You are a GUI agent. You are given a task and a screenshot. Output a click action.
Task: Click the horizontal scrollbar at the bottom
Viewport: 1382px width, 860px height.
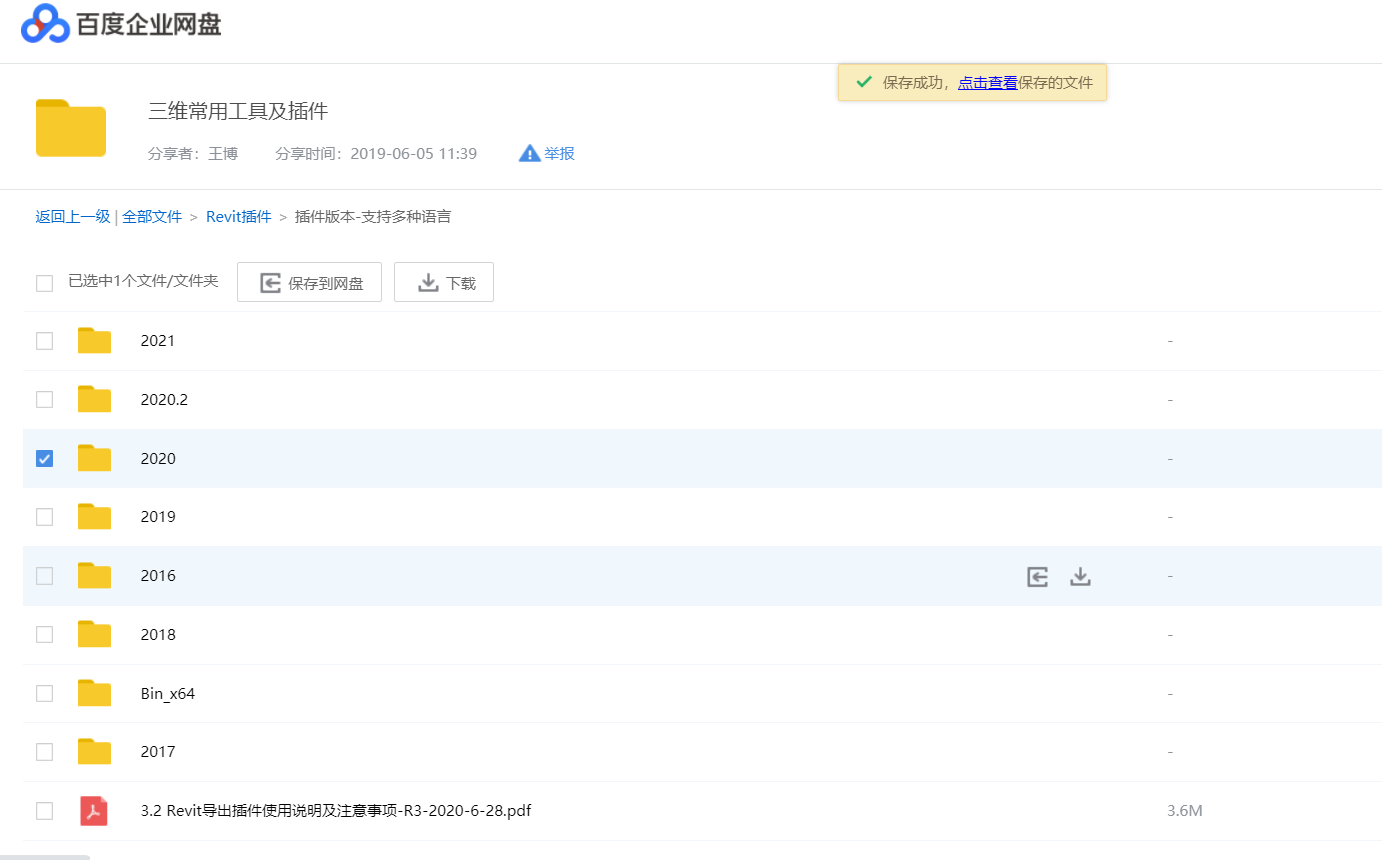[45, 857]
